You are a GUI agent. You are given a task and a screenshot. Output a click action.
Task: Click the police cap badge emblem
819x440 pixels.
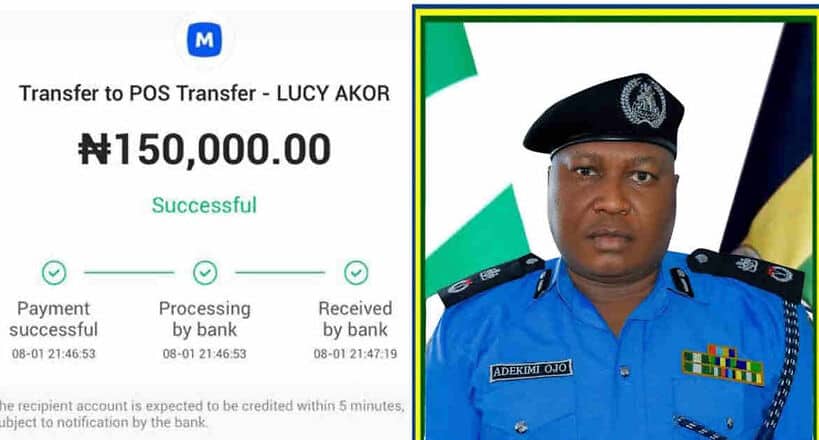pos(643,102)
